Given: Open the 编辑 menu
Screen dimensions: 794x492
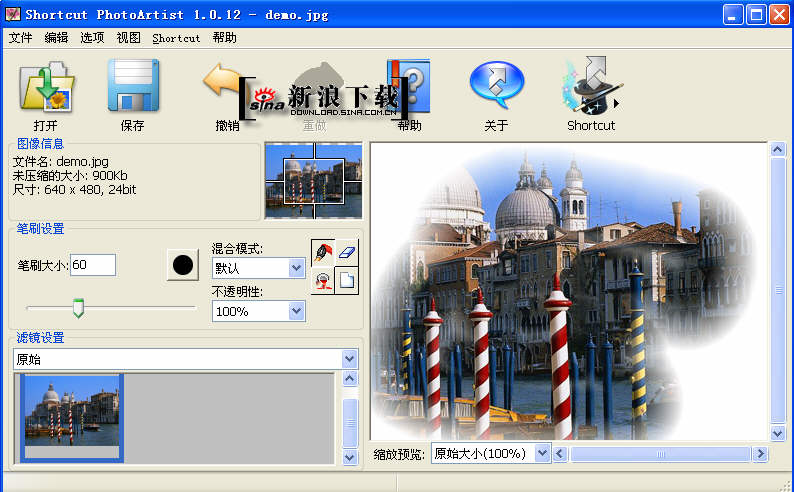Looking at the screenshot, I should (56, 38).
